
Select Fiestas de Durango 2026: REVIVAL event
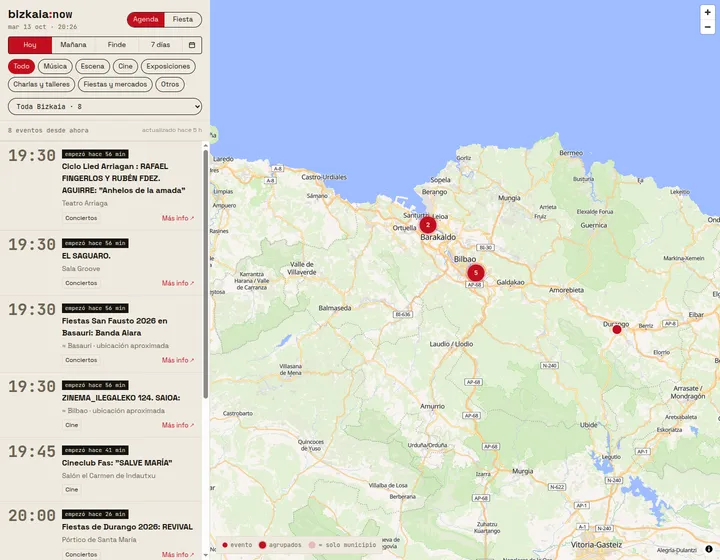[127, 527]
